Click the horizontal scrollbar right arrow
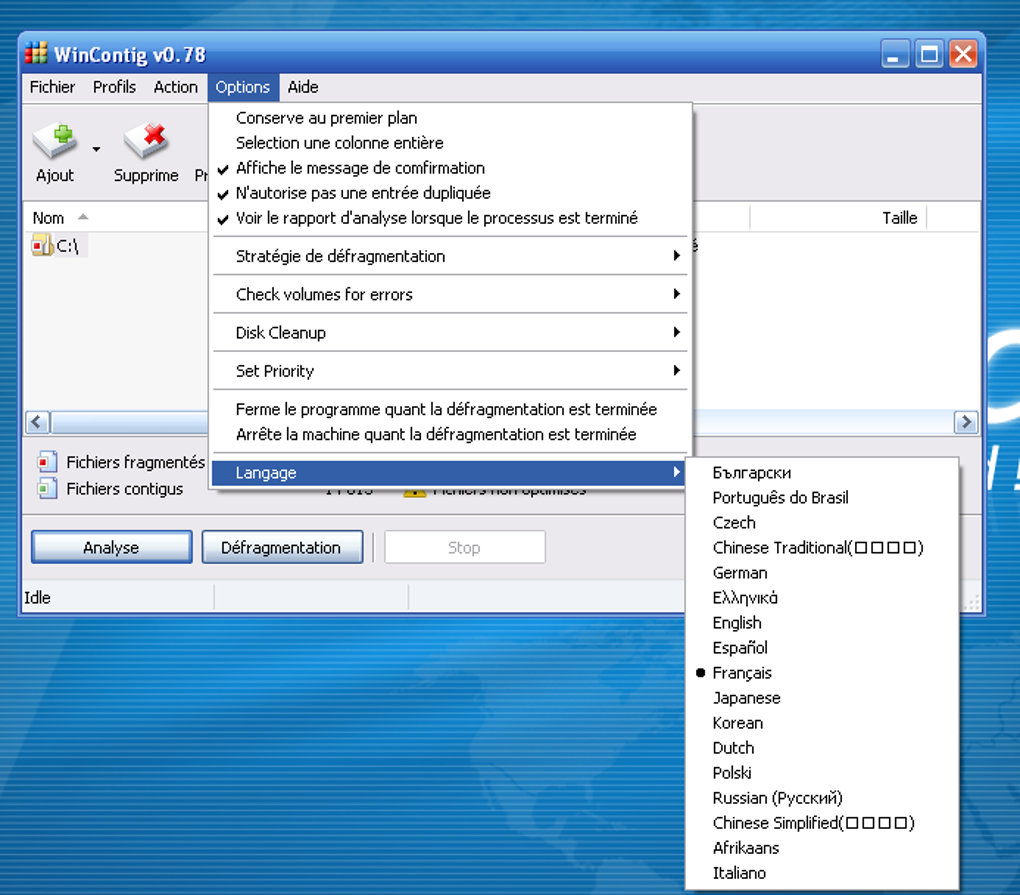This screenshot has height=895, width=1020. point(966,422)
